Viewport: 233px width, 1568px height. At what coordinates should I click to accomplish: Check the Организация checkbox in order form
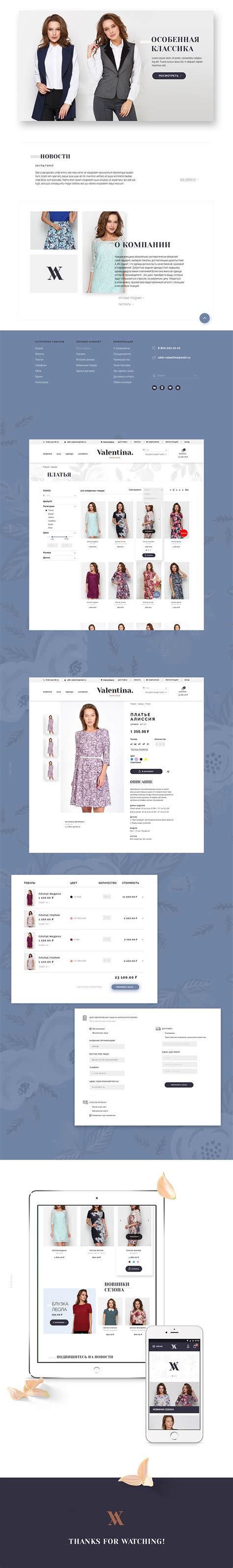pos(90,1028)
